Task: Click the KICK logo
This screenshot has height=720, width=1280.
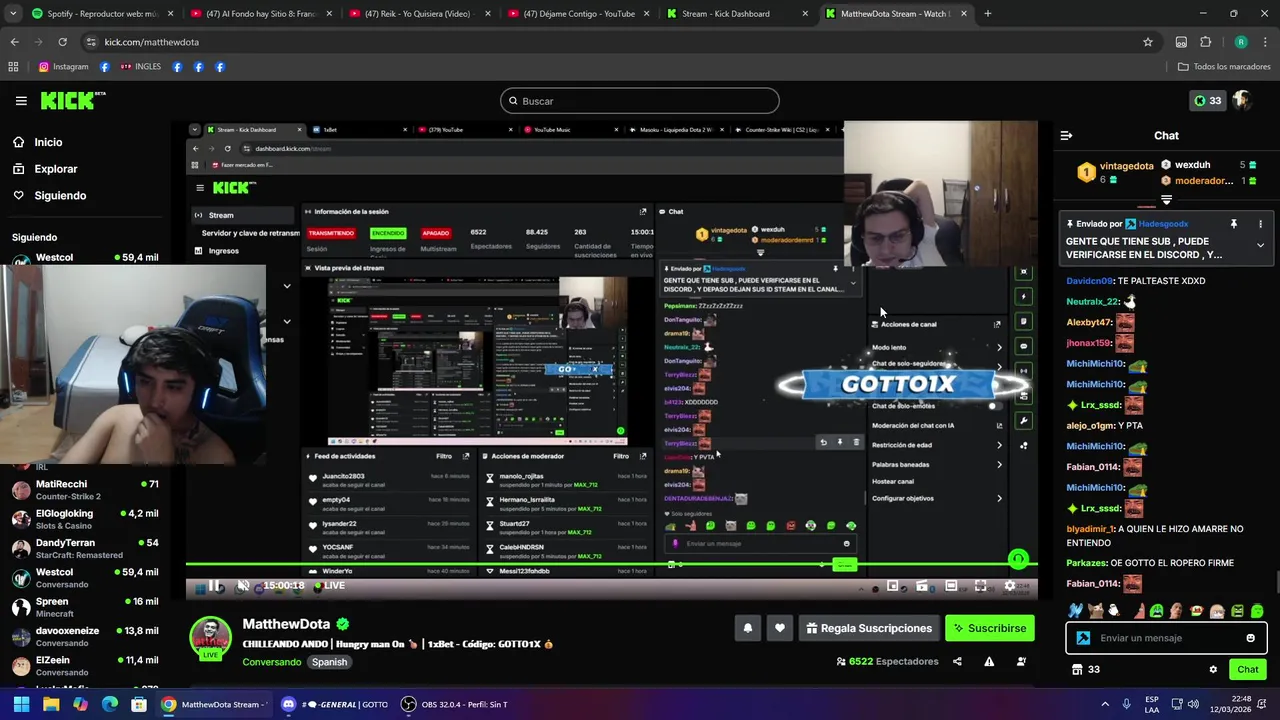Action: point(72,100)
